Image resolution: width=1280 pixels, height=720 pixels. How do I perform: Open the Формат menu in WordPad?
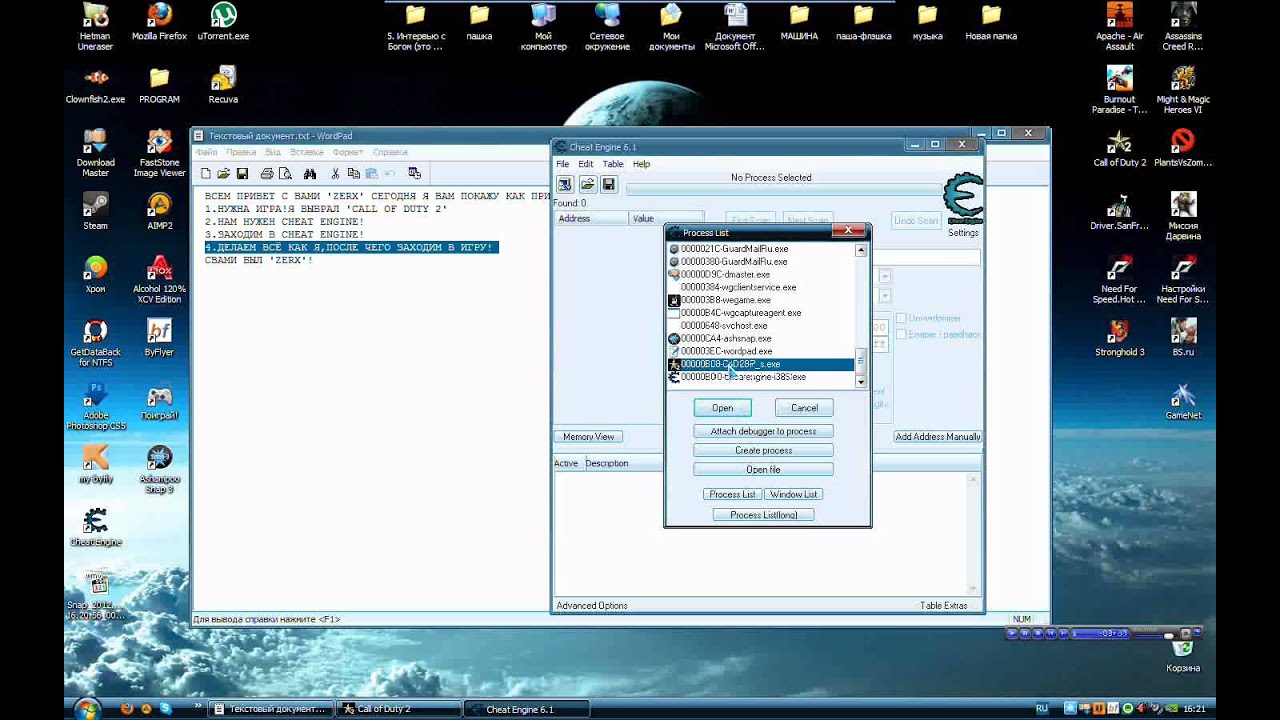pyautogui.click(x=348, y=152)
